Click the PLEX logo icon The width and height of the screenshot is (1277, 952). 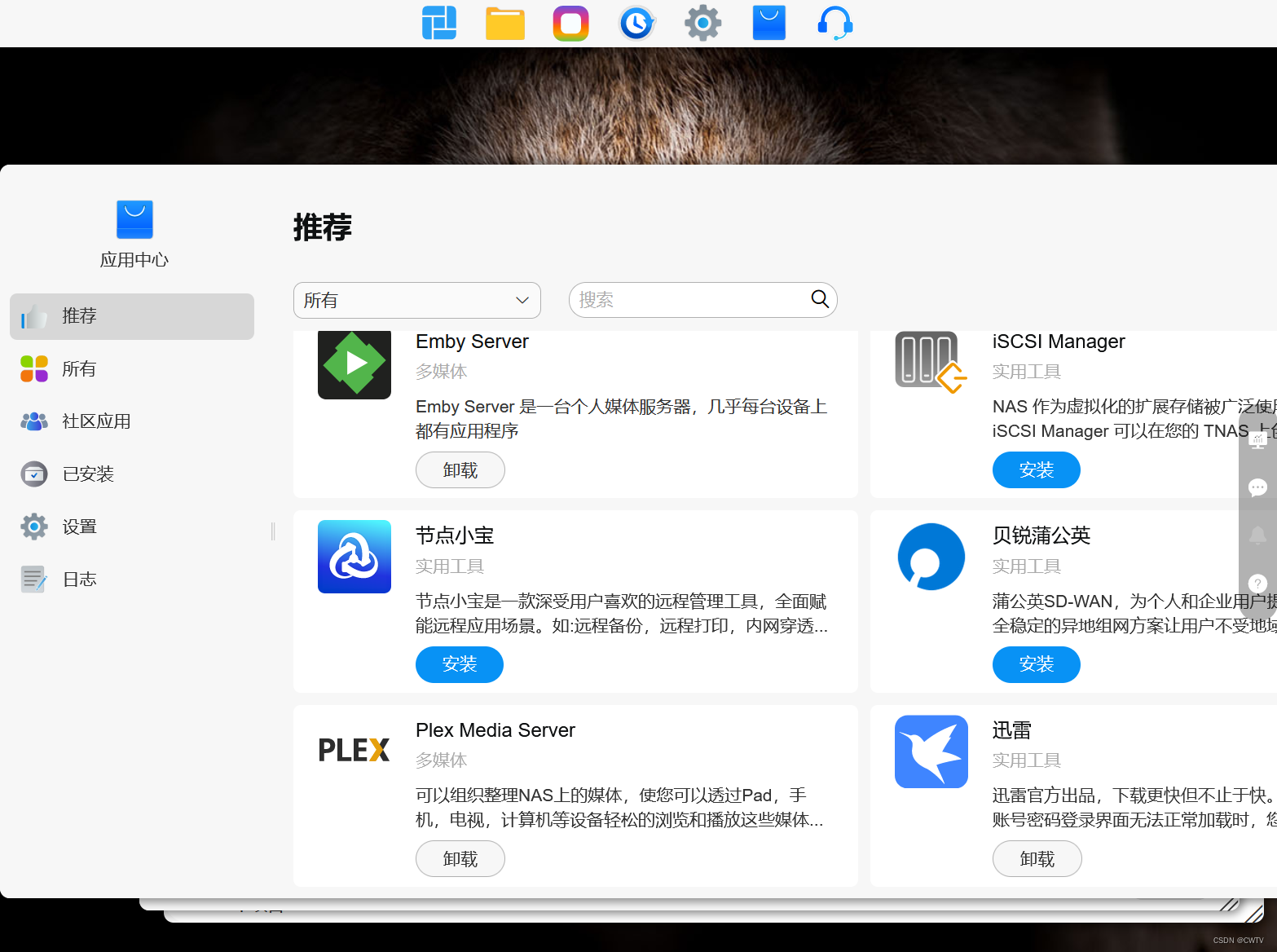pyautogui.click(x=354, y=750)
